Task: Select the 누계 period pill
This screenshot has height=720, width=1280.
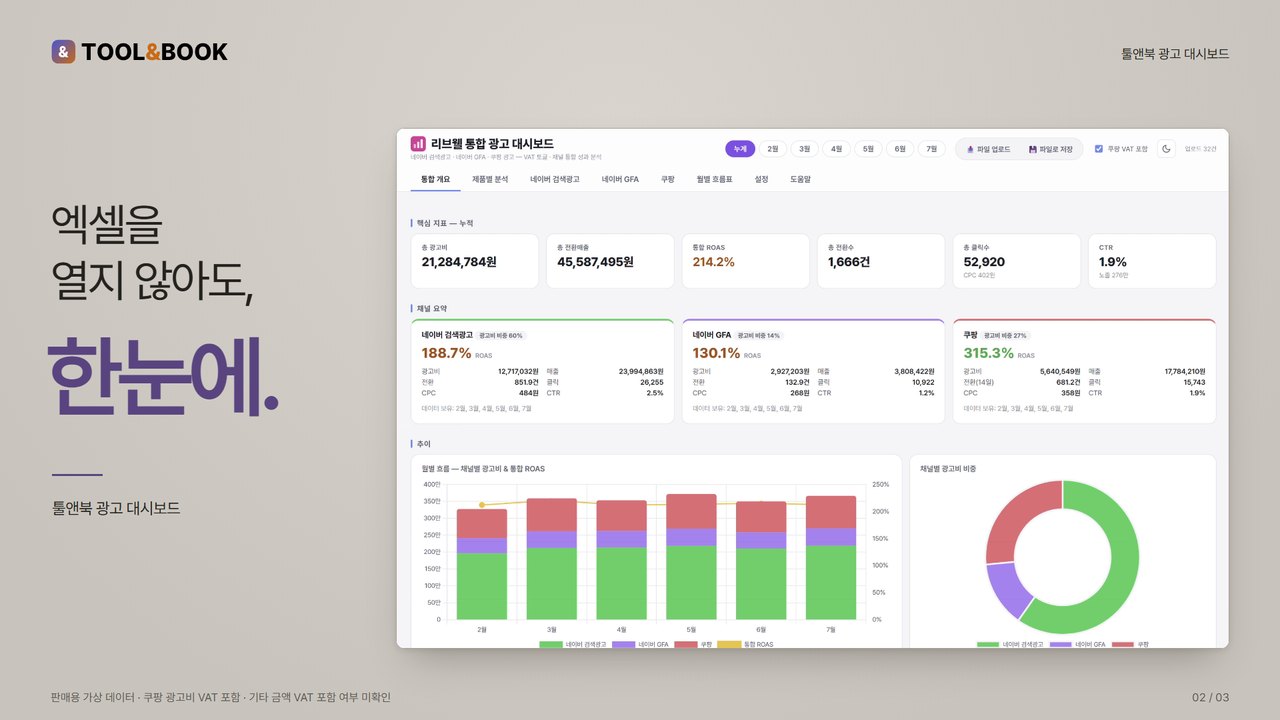Action: pyautogui.click(x=740, y=149)
